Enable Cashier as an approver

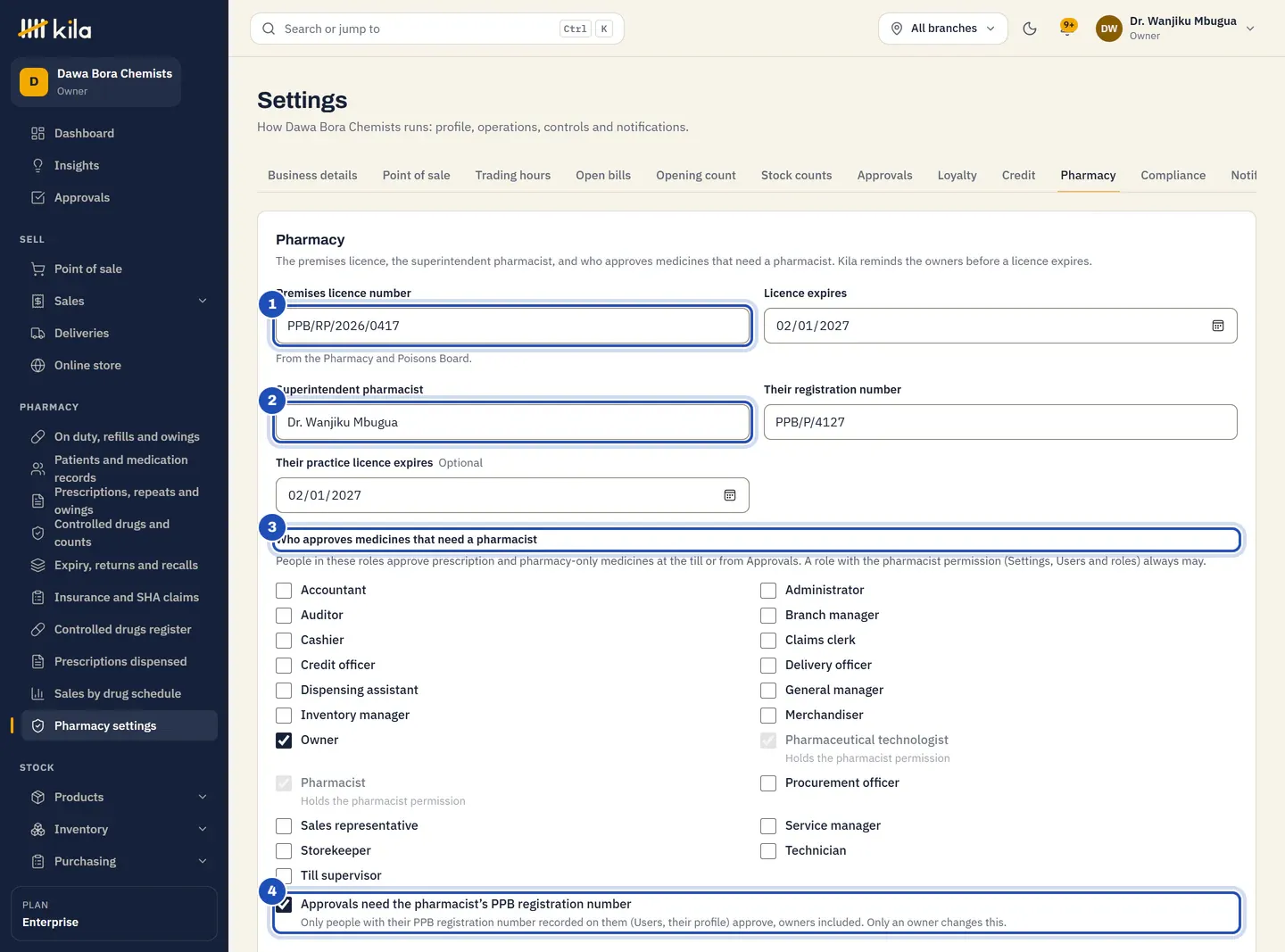pyautogui.click(x=284, y=641)
